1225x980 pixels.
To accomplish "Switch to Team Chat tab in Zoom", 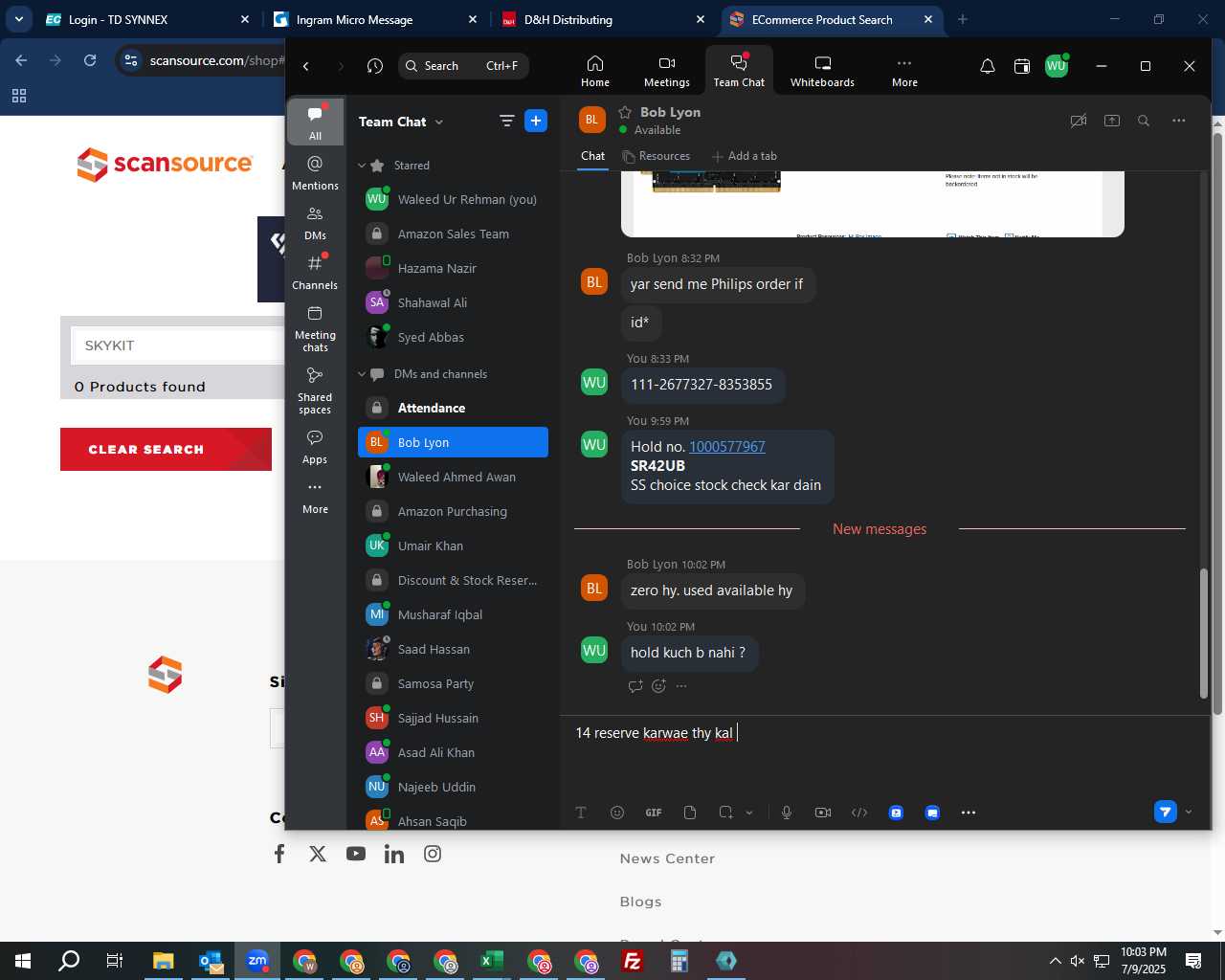I will click(739, 71).
